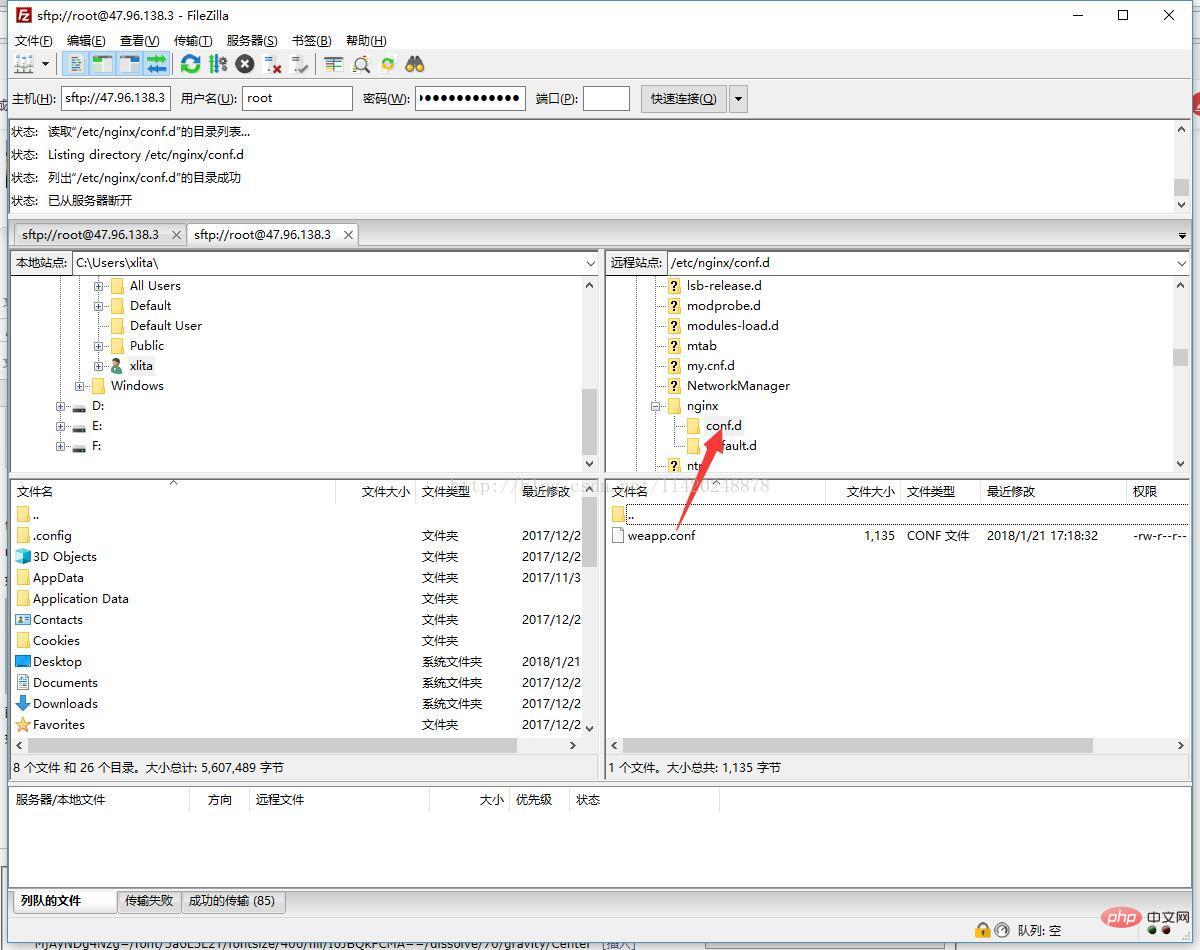The width and height of the screenshot is (1200, 950).
Task: Switch to the 成功的传输 (85) tab
Action: pyautogui.click(x=232, y=900)
